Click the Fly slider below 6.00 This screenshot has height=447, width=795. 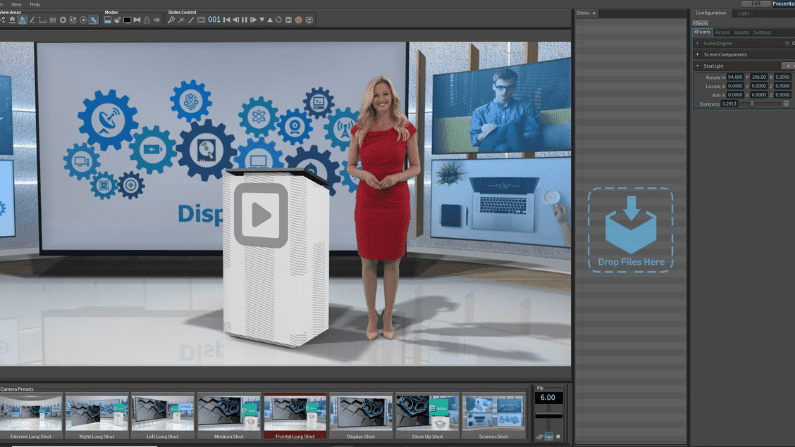(549, 416)
